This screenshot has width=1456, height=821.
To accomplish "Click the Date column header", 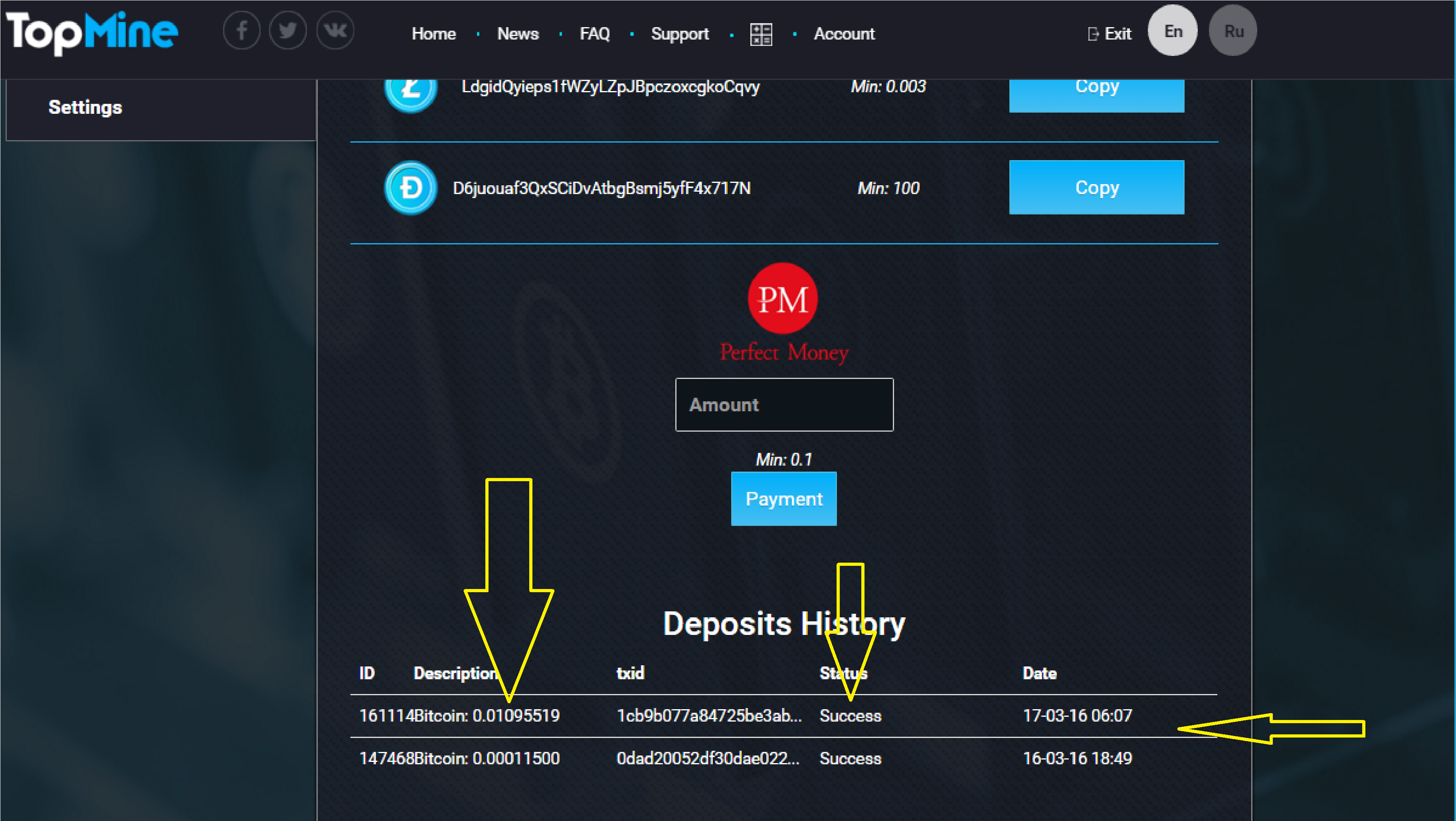I will pos(1039,673).
